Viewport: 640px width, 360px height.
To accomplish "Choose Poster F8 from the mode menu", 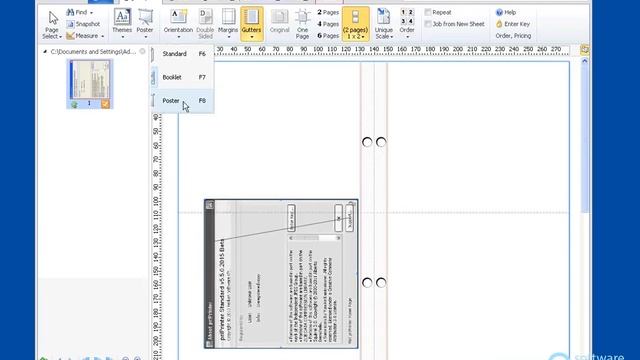I will 183,100.
